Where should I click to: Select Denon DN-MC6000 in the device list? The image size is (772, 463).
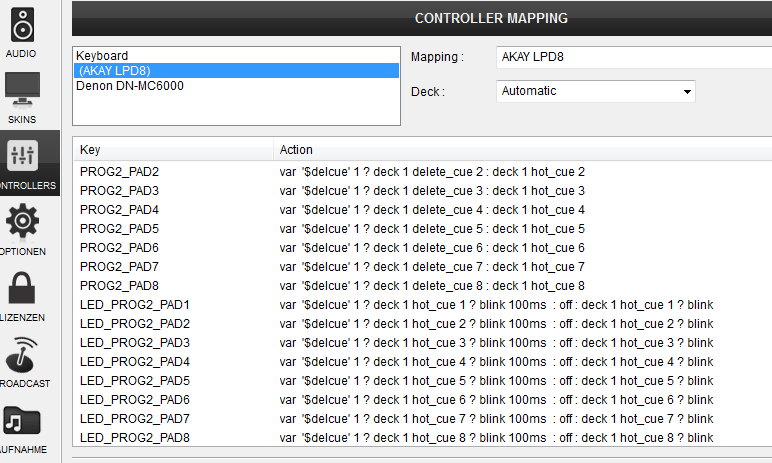(236, 86)
